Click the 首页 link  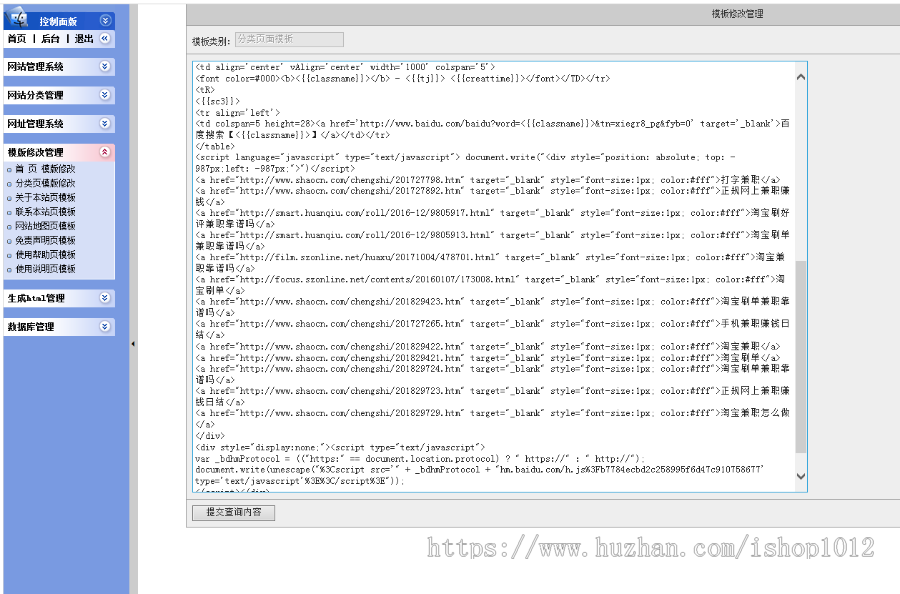tap(17, 38)
